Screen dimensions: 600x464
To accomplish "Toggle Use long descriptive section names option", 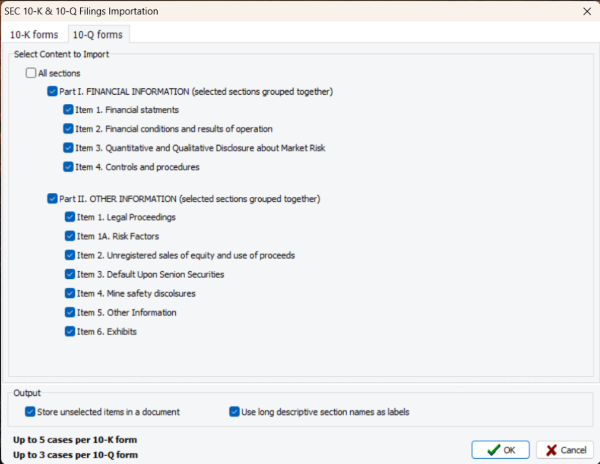I will point(234,411).
